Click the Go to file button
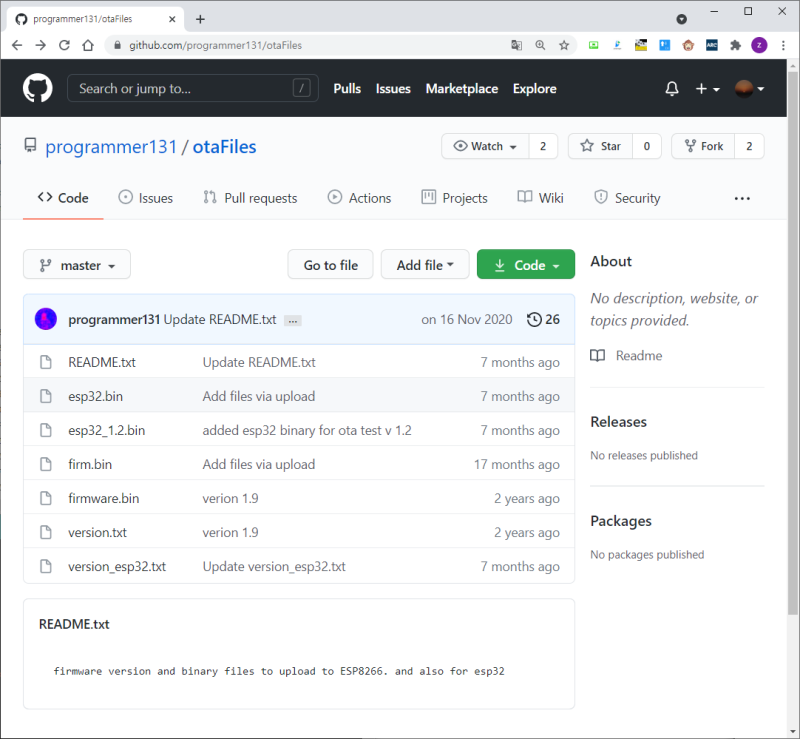The image size is (800, 739). pos(330,264)
